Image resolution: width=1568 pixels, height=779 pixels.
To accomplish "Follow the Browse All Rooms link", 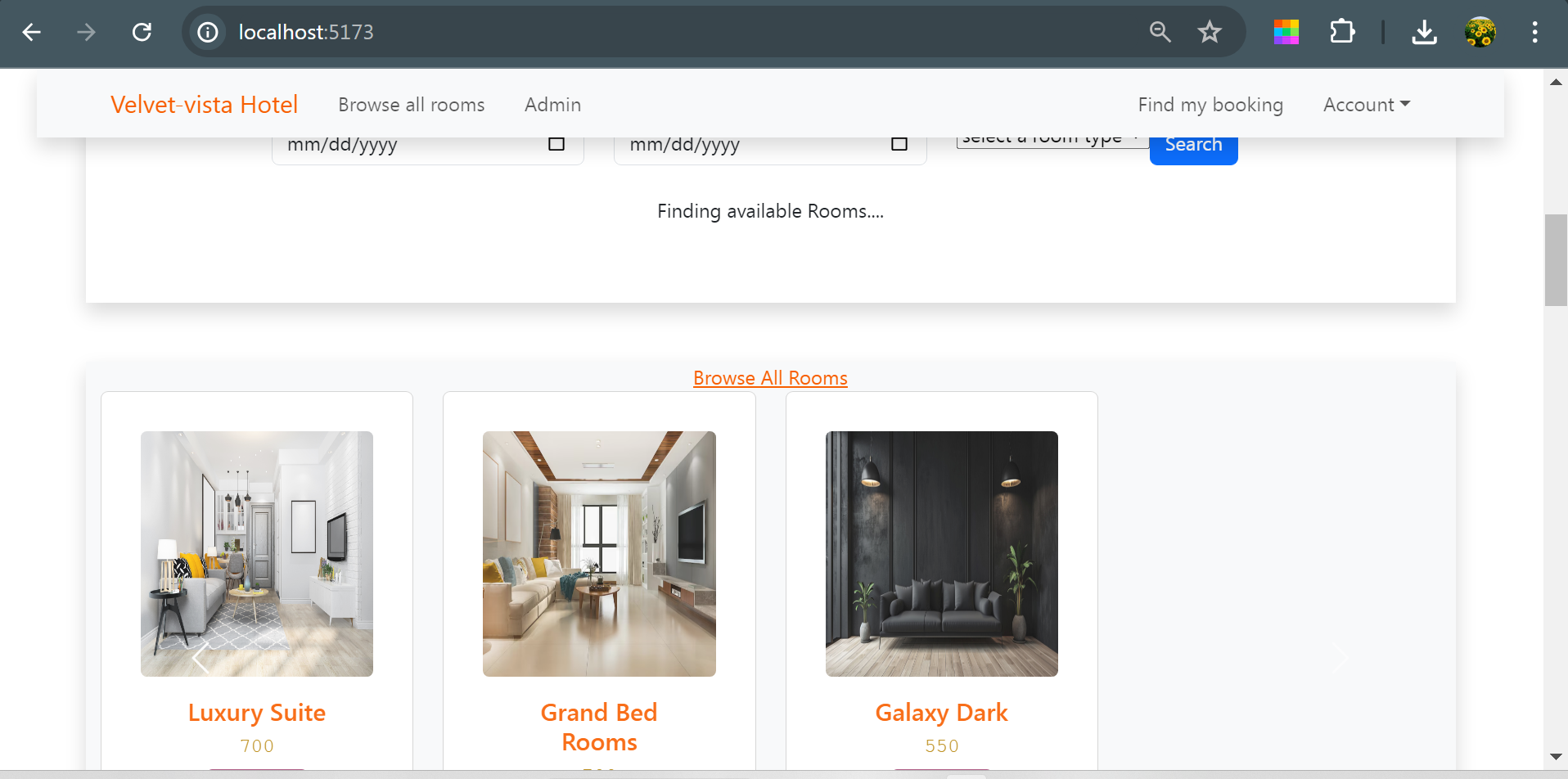I will pos(770,378).
